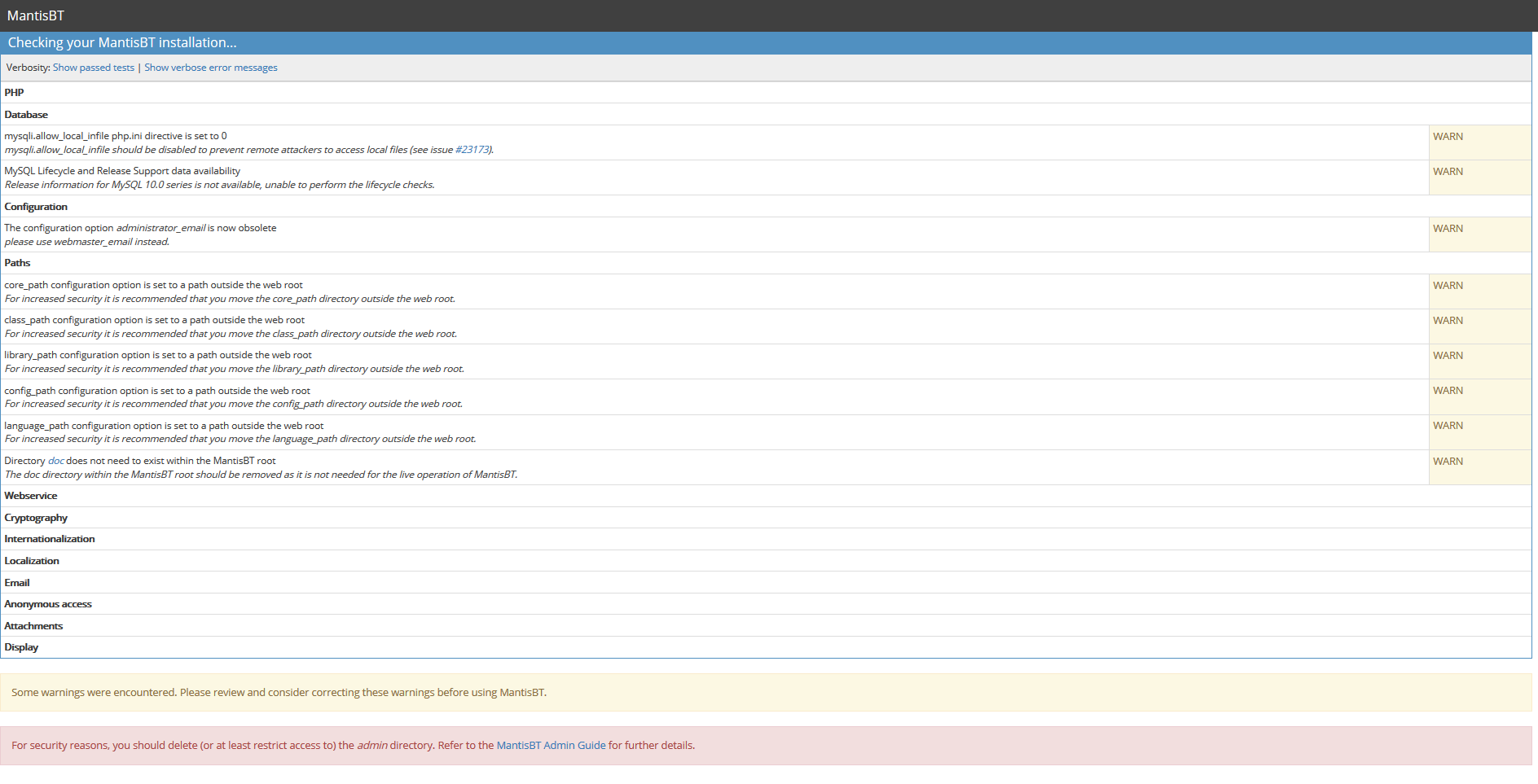Image resolution: width=1538 pixels, height=784 pixels.
Task: Click the yellow warnings encountered banner
Action: click(x=766, y=692)
